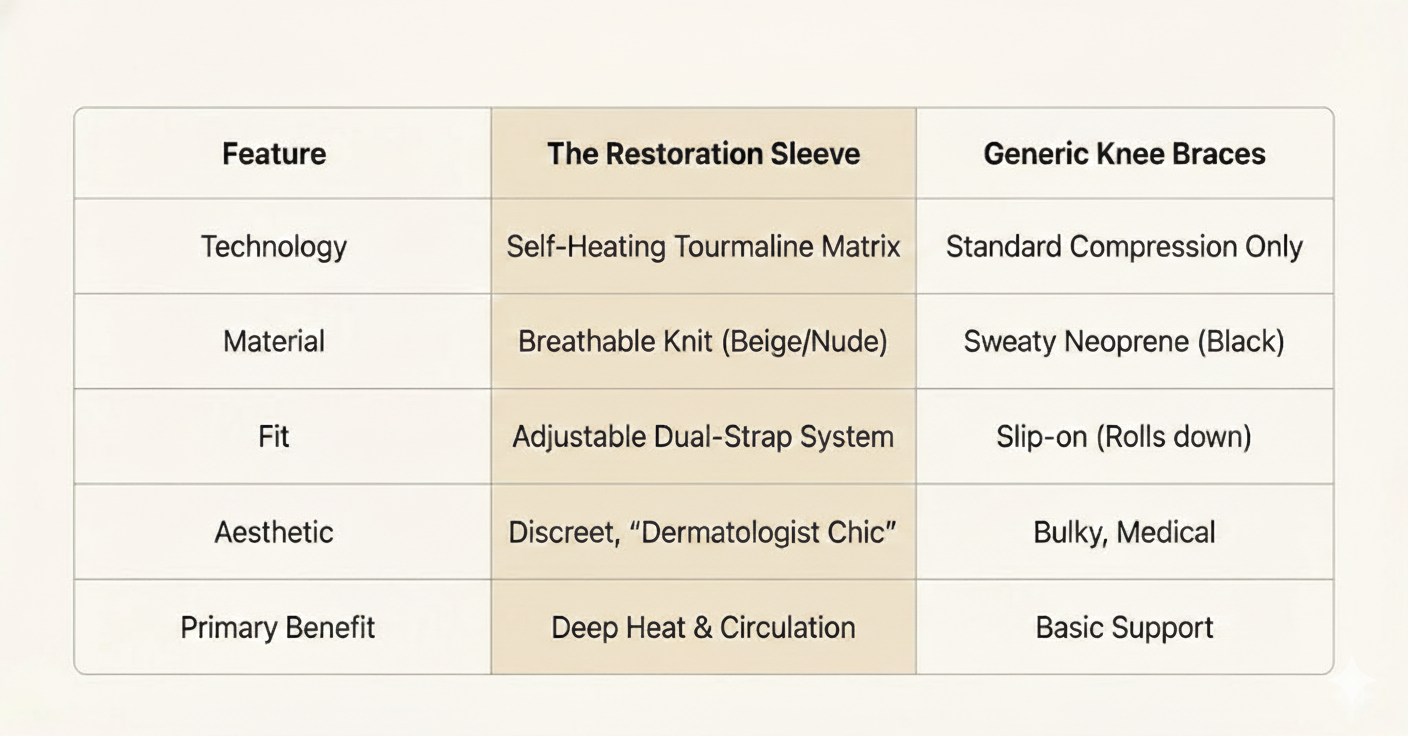Select "The Restoration Sleeve" column header
This screenshot has width=1408, height=736.
(703, 154)
